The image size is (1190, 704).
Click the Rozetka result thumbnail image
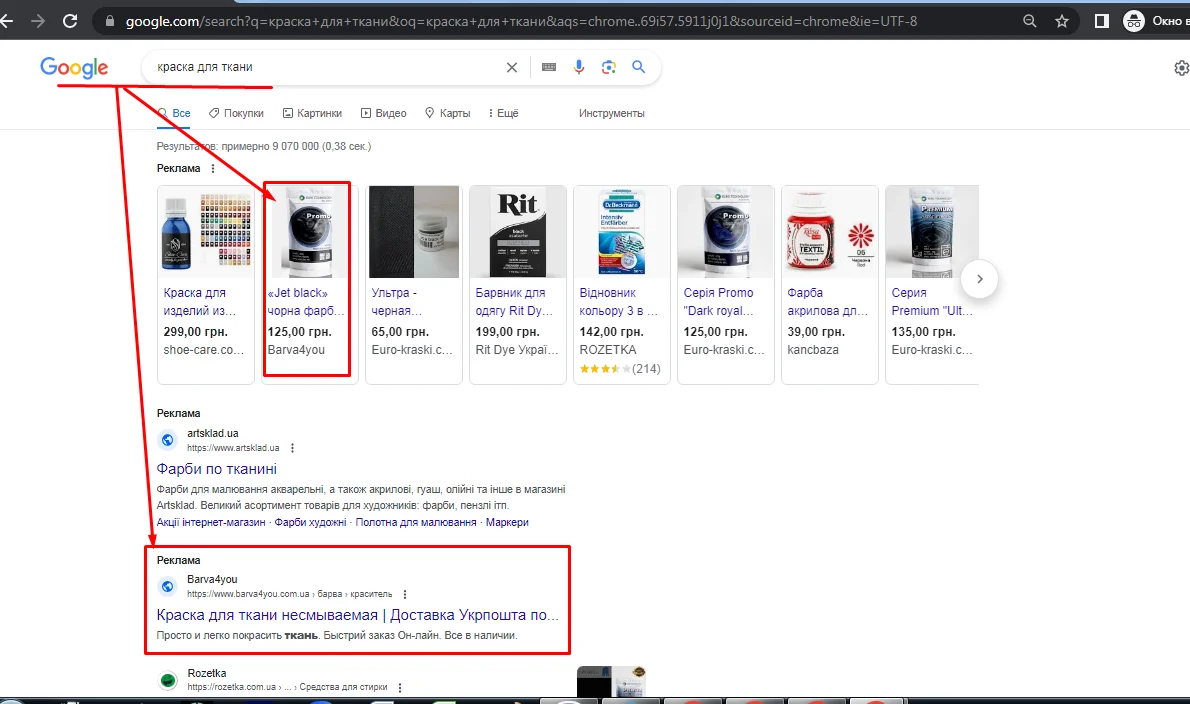tap(611, 682)
